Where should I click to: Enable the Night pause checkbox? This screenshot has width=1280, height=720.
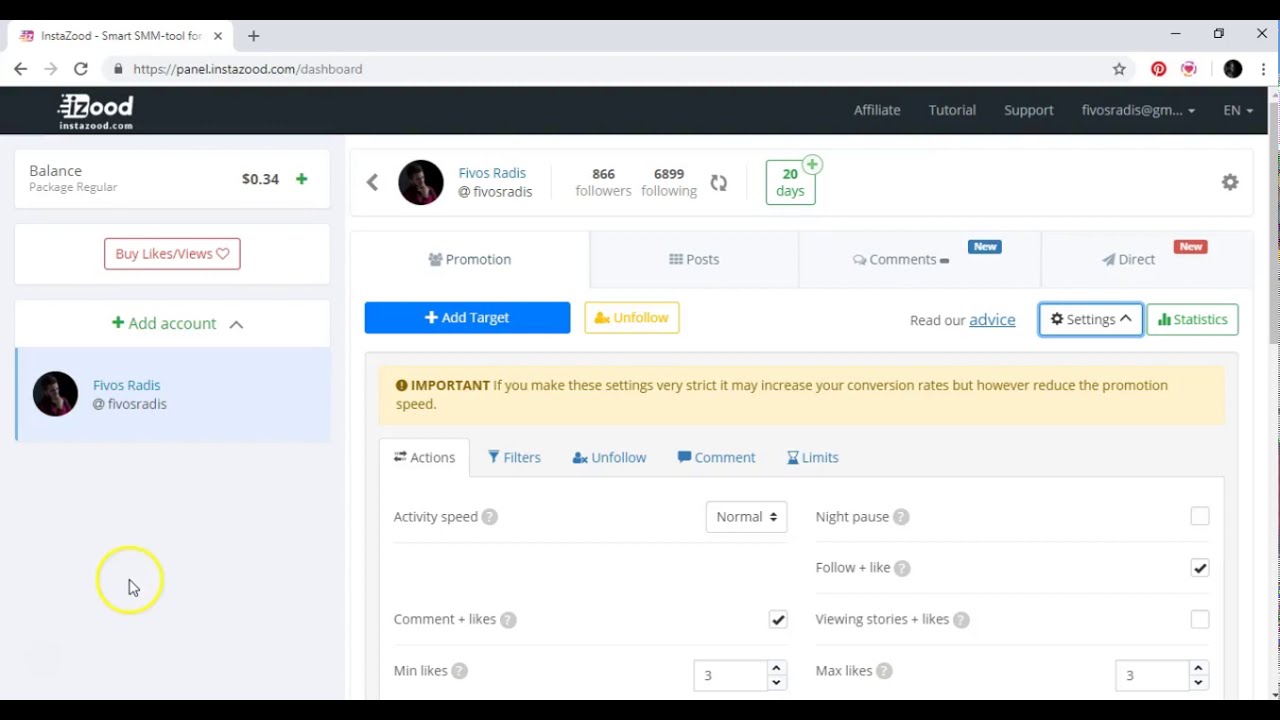coord(1200,516)
